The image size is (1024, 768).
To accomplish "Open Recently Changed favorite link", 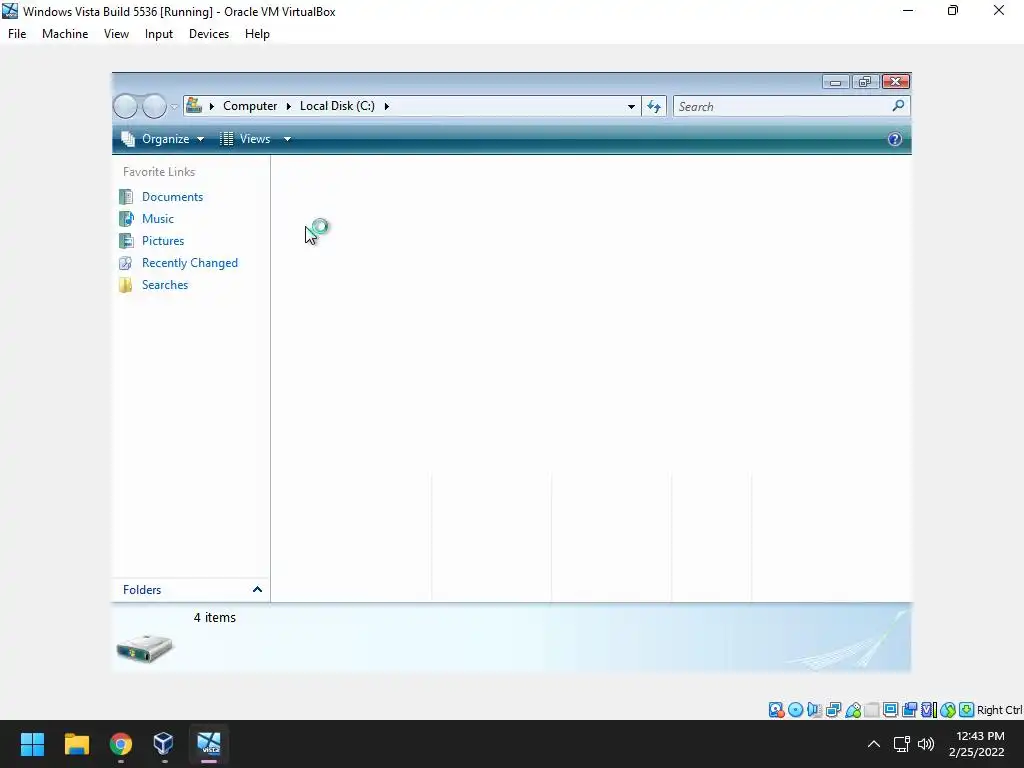I will 190,263.
